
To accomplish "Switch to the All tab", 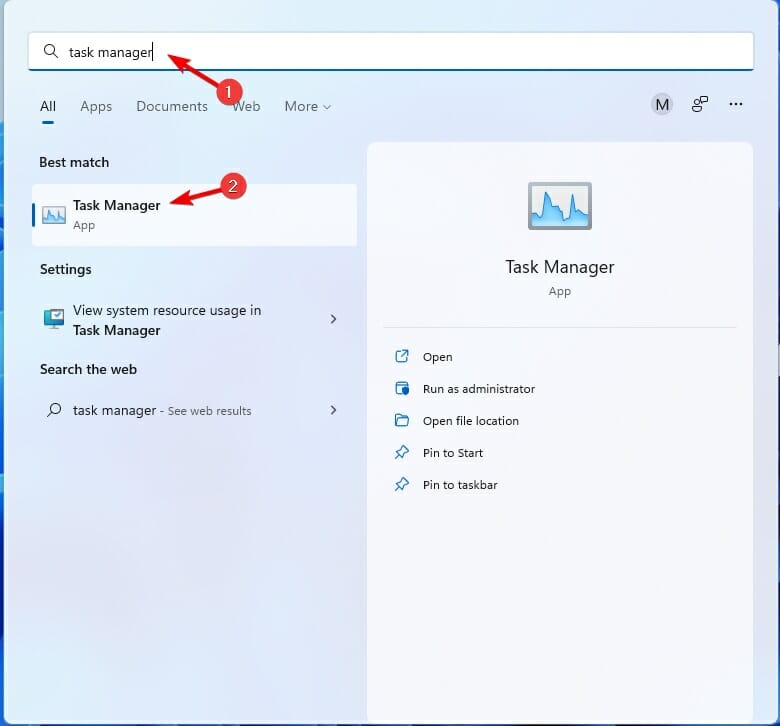I will pos(48,106).
